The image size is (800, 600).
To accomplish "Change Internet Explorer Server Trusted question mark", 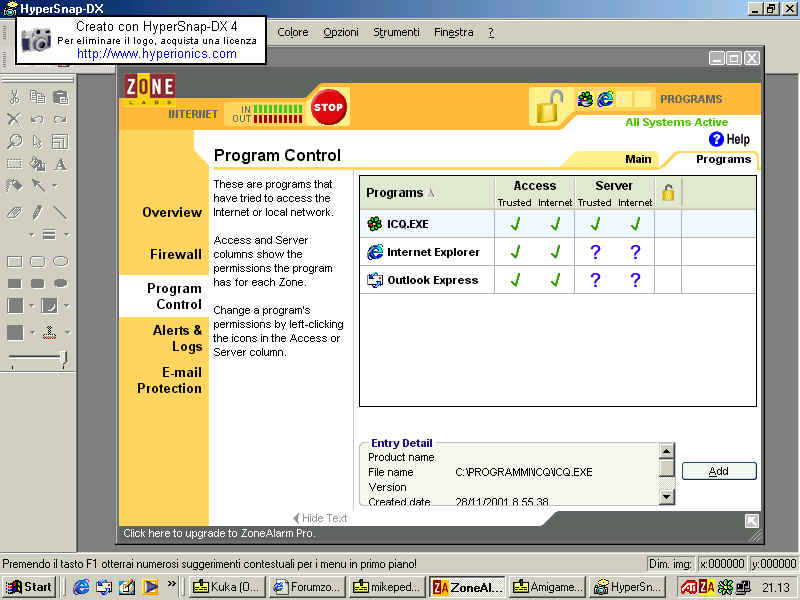I will click(x=595, y=252).
